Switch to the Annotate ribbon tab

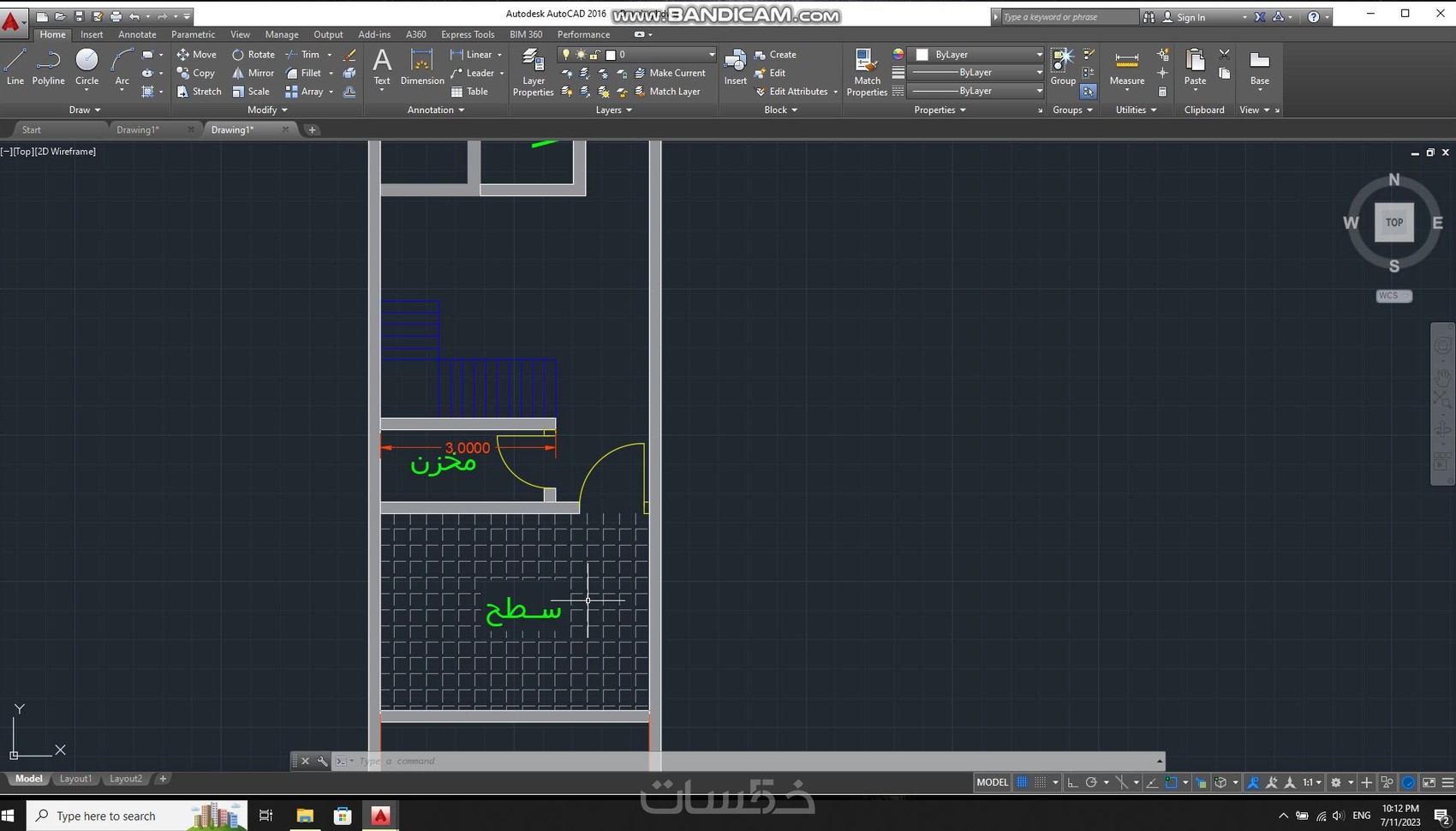tap(137, 34)
